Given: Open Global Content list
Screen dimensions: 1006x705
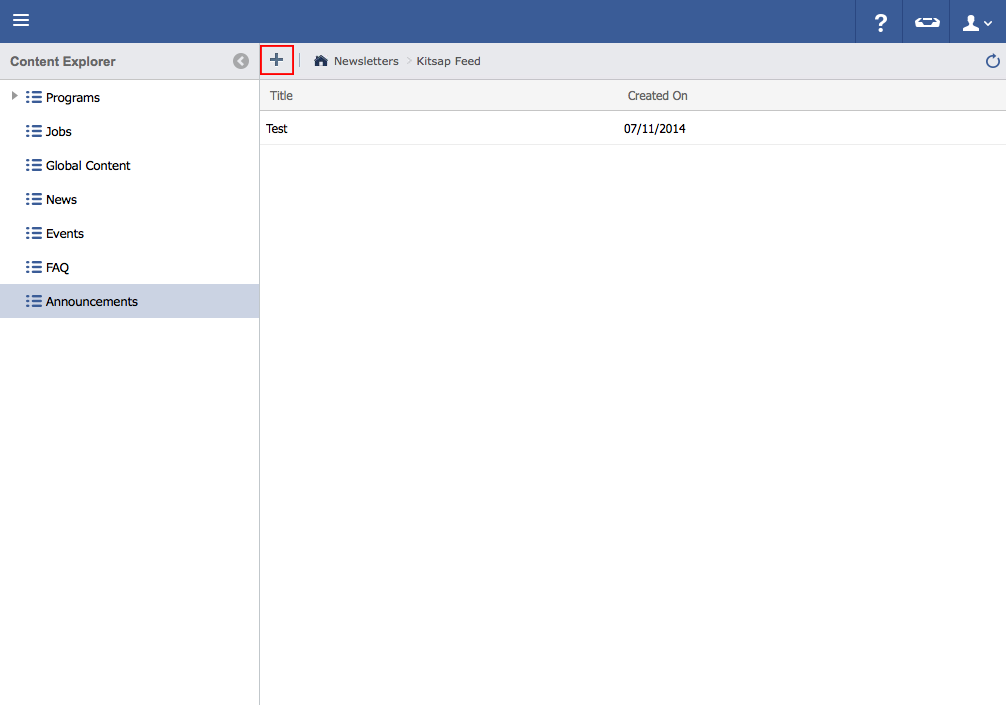Looking at the screenshot, I should point(88,166).
